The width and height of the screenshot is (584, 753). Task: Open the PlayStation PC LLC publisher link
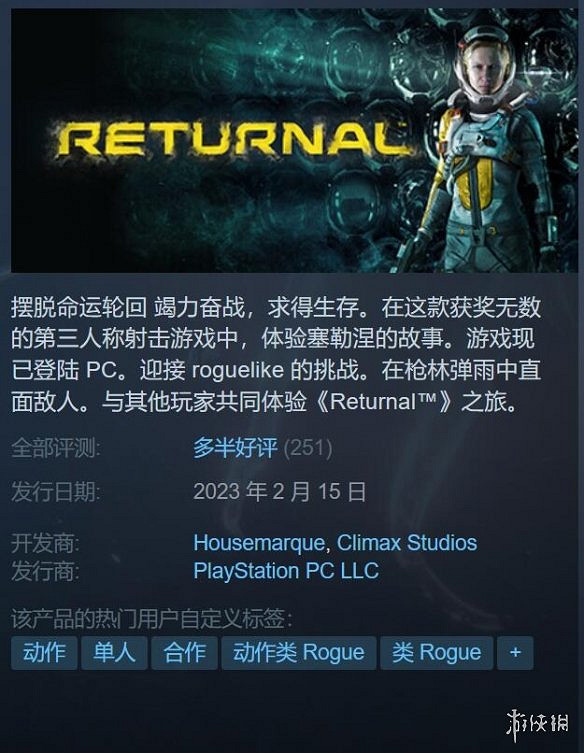[286, 571]
